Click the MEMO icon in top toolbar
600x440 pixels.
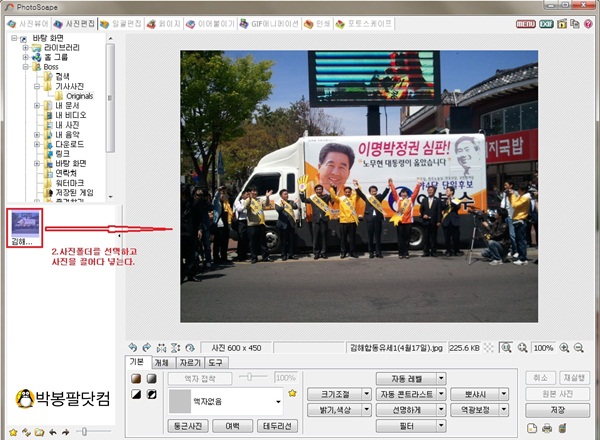point(524,22)
